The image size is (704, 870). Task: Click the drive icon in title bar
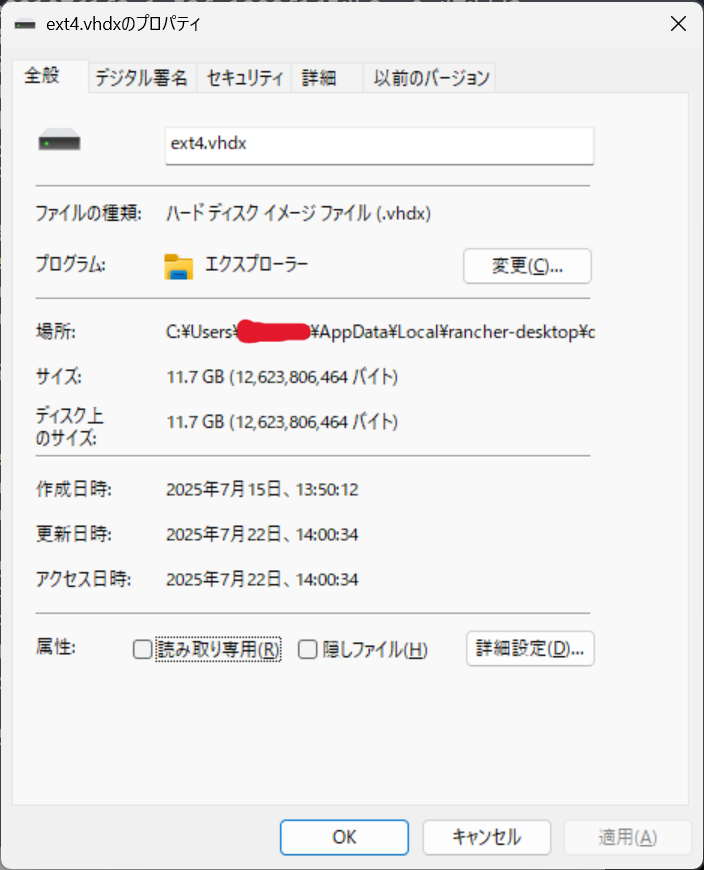tap(25, 24)
